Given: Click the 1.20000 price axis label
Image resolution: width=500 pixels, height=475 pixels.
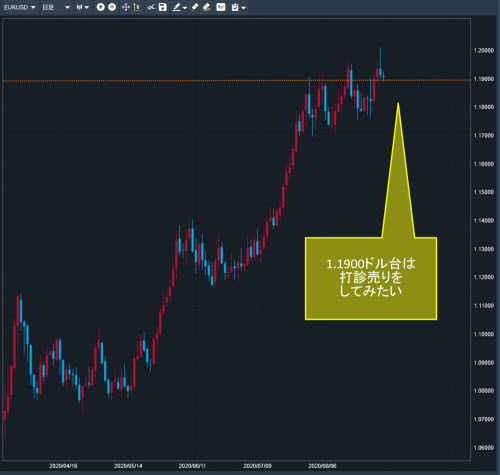Looking at the screenshot, I should pos(484,51).
